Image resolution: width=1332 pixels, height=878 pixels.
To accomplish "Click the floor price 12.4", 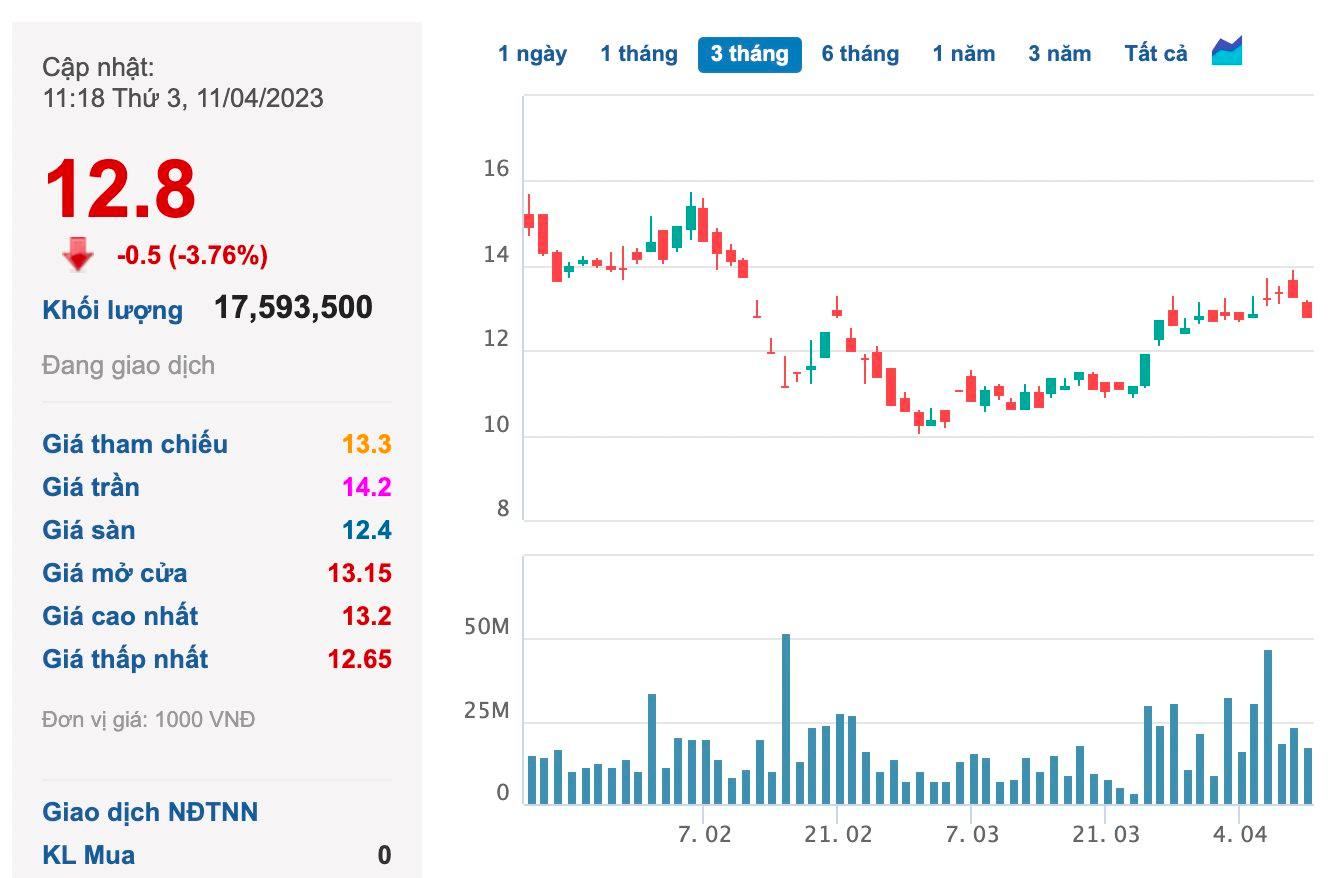I will click(366, 530).
